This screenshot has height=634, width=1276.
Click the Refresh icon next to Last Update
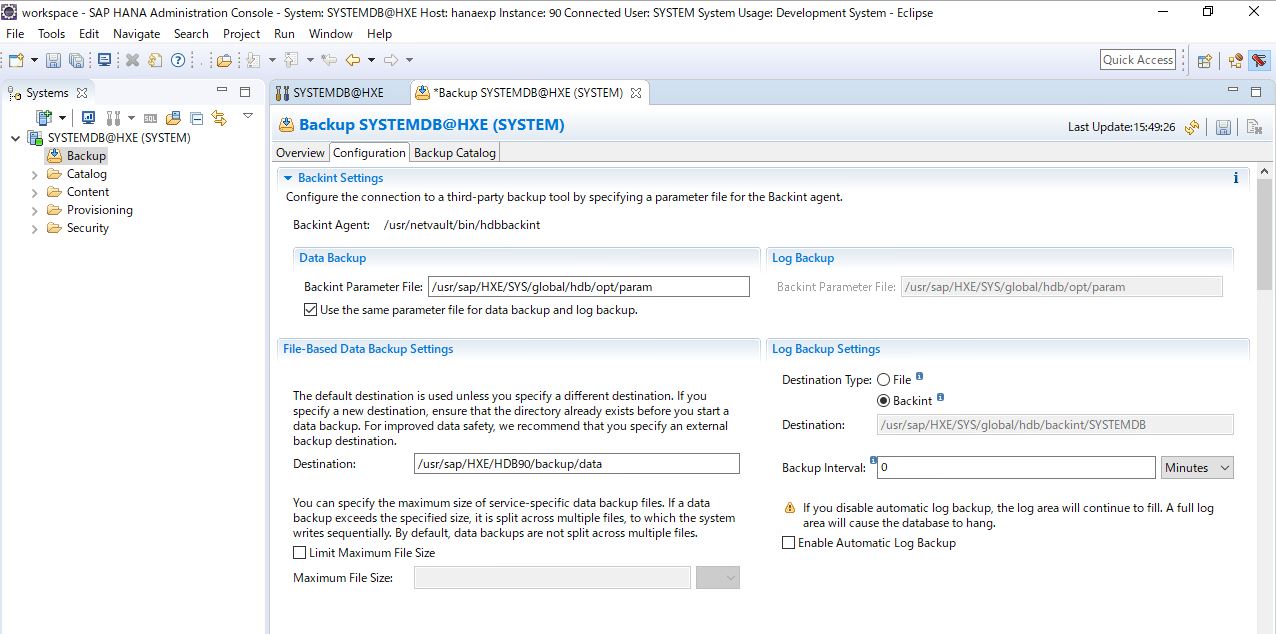[x=1192, y=127]
